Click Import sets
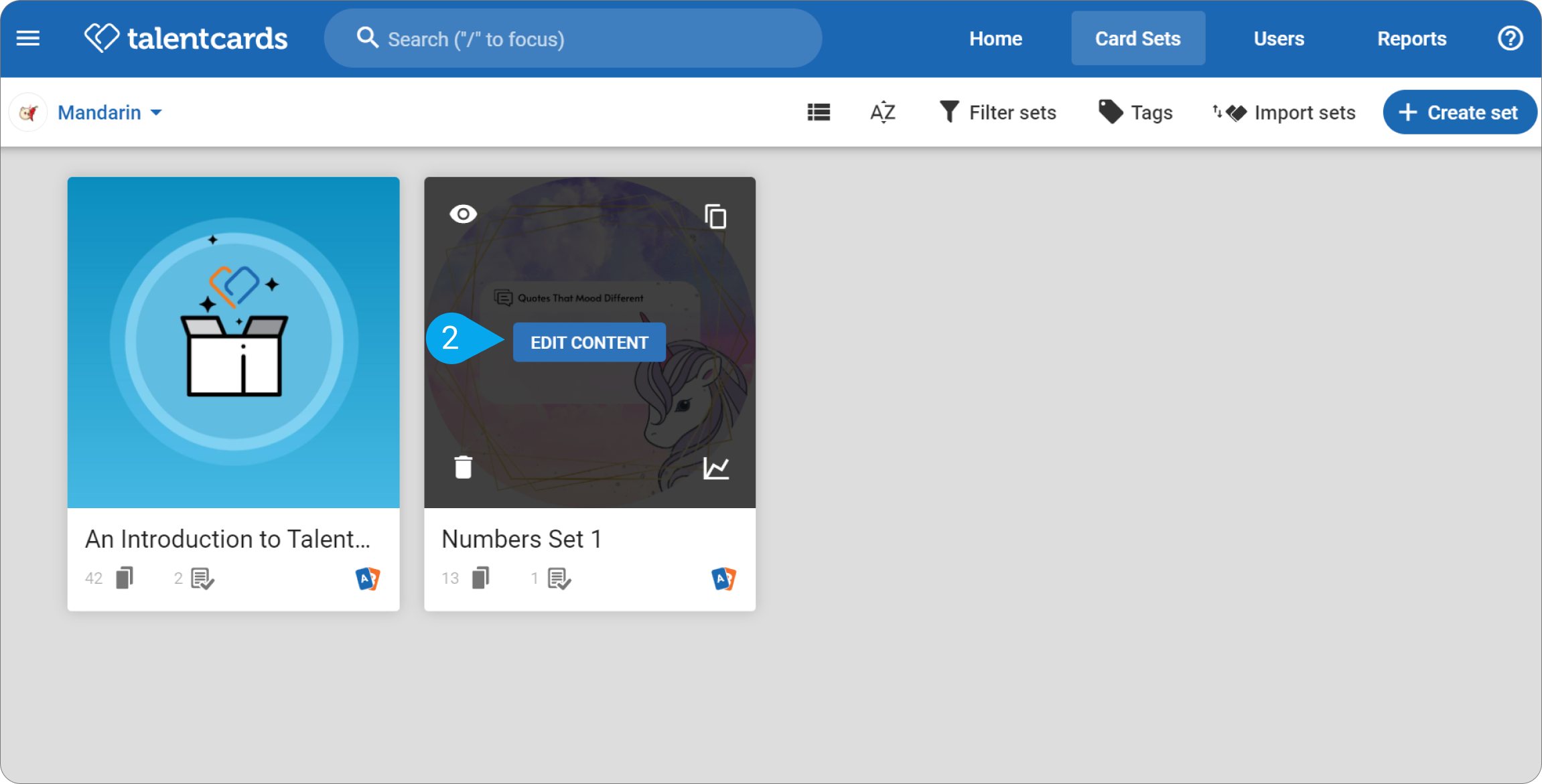 1283,112
